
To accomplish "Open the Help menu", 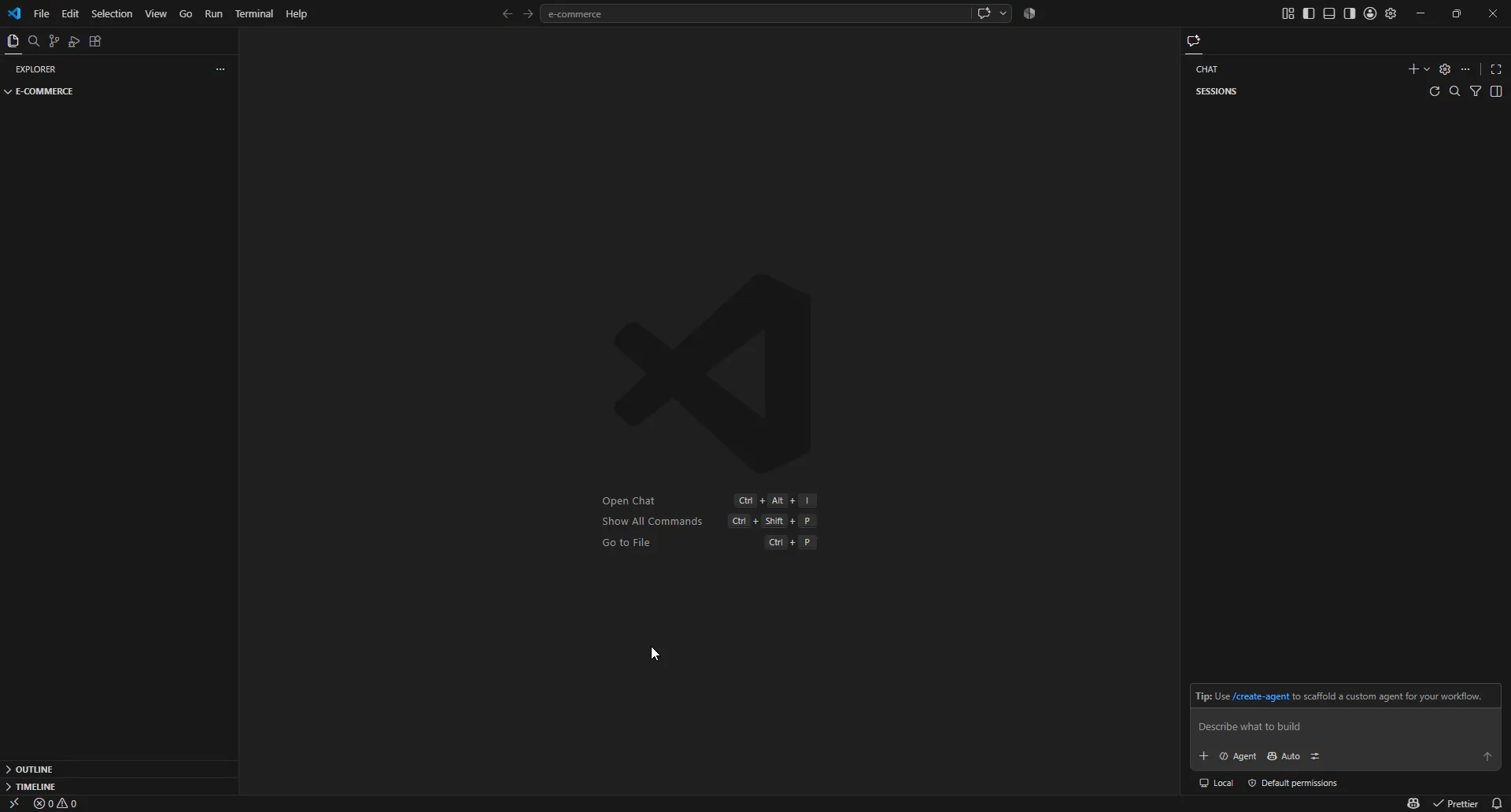I will (x=297, y=13).
